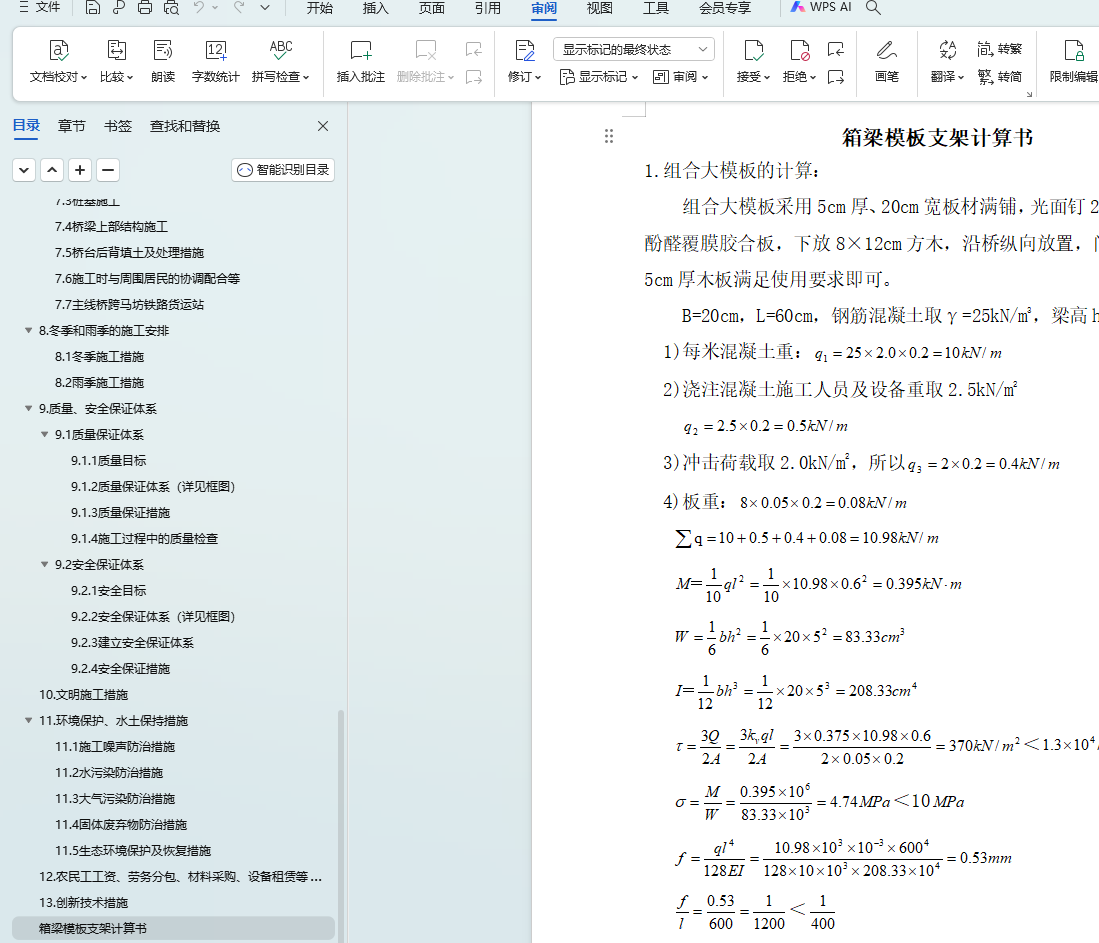Open WPS AI assistant
This screenshot has height=943, width=1099.
821,7
